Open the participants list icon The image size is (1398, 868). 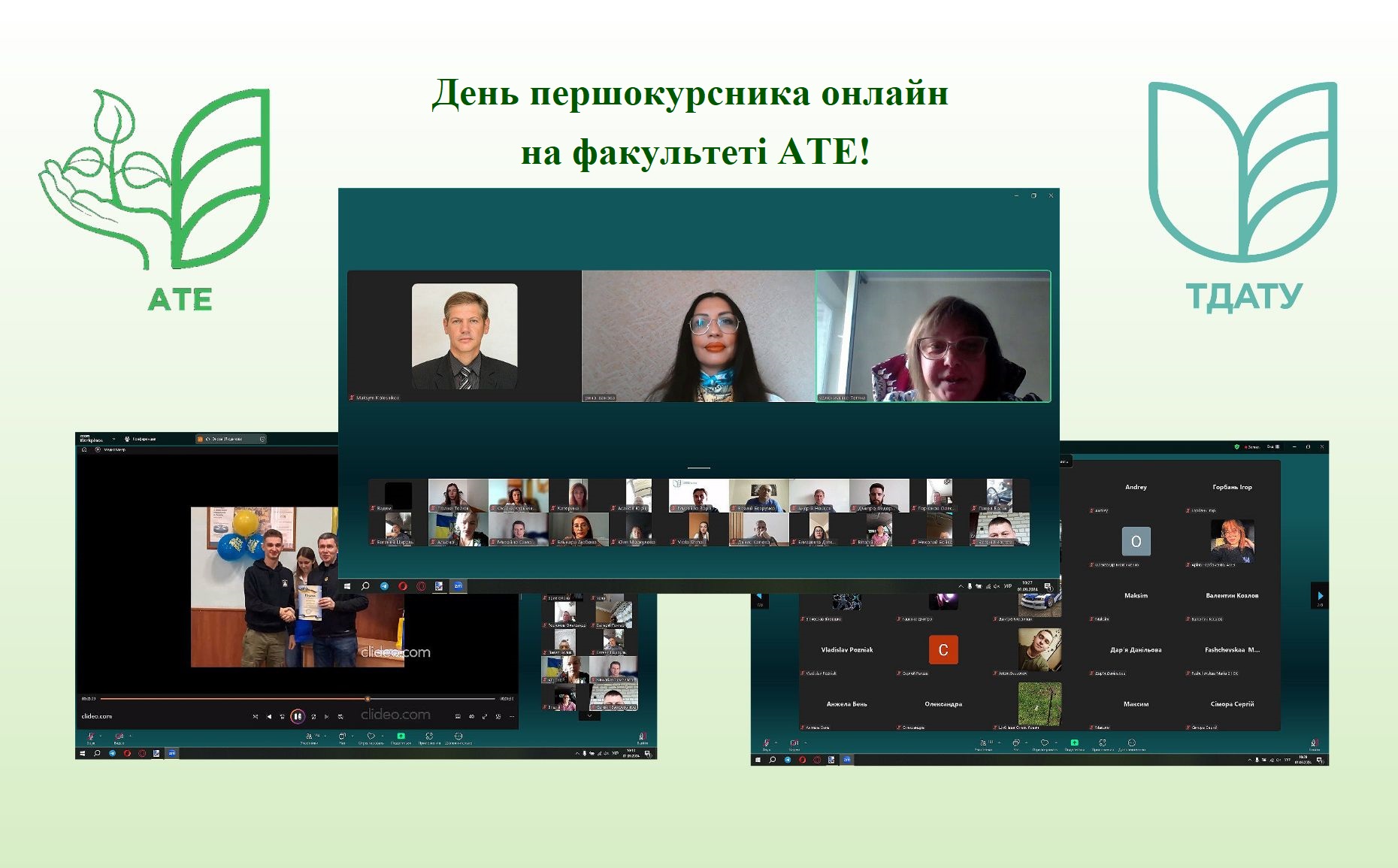[x=310, y=736]
